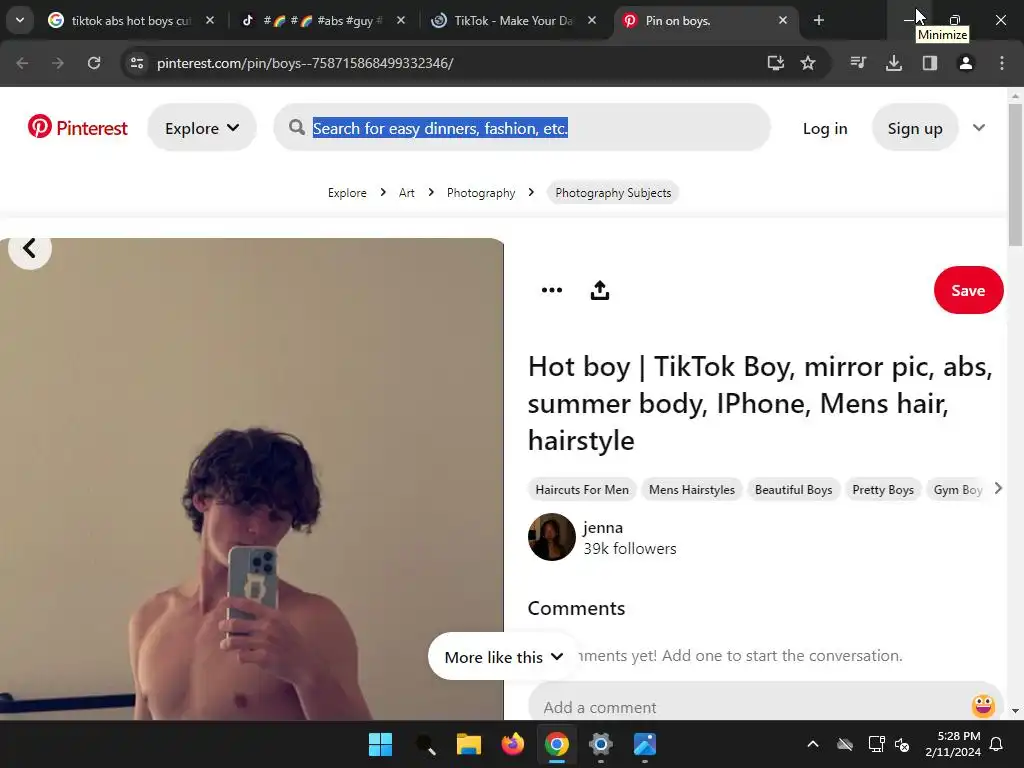Reload the page with browser refresh icon

[94, 63]
